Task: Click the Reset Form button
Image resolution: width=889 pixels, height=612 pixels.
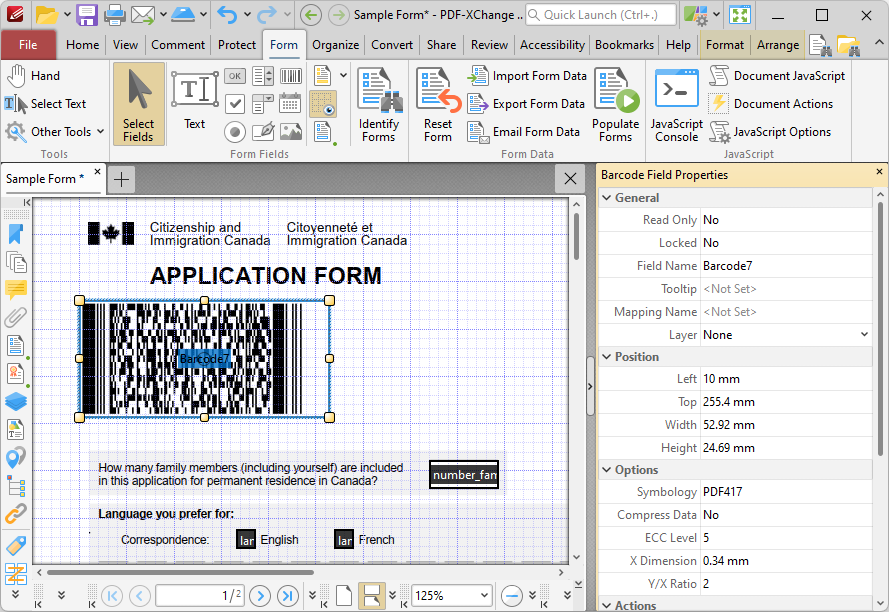Action: click(438, 104)
